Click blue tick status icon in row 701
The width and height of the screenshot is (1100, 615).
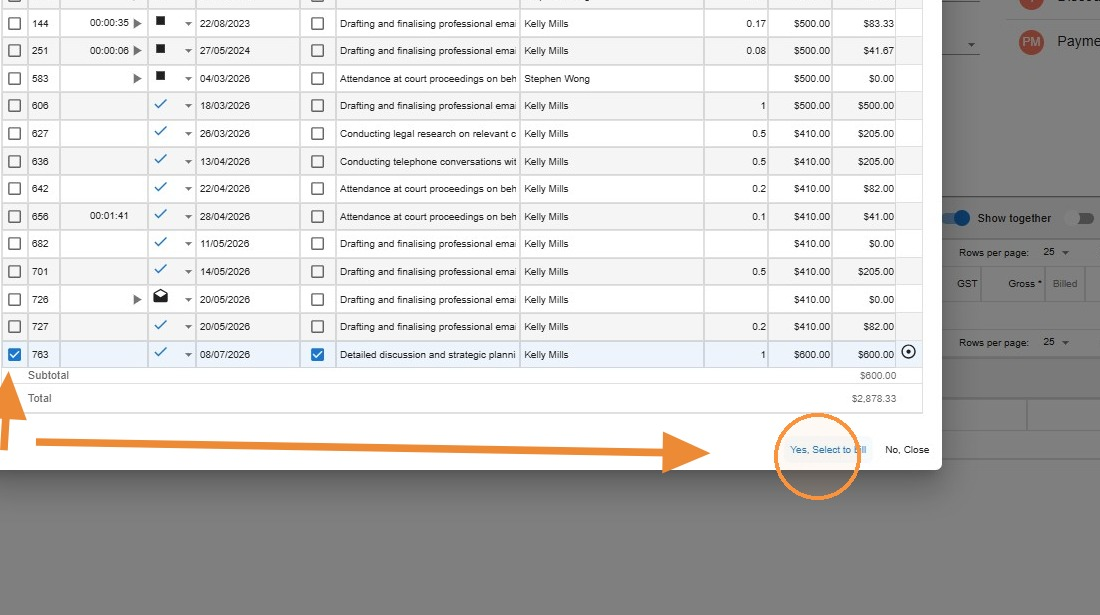click(161, 269)
